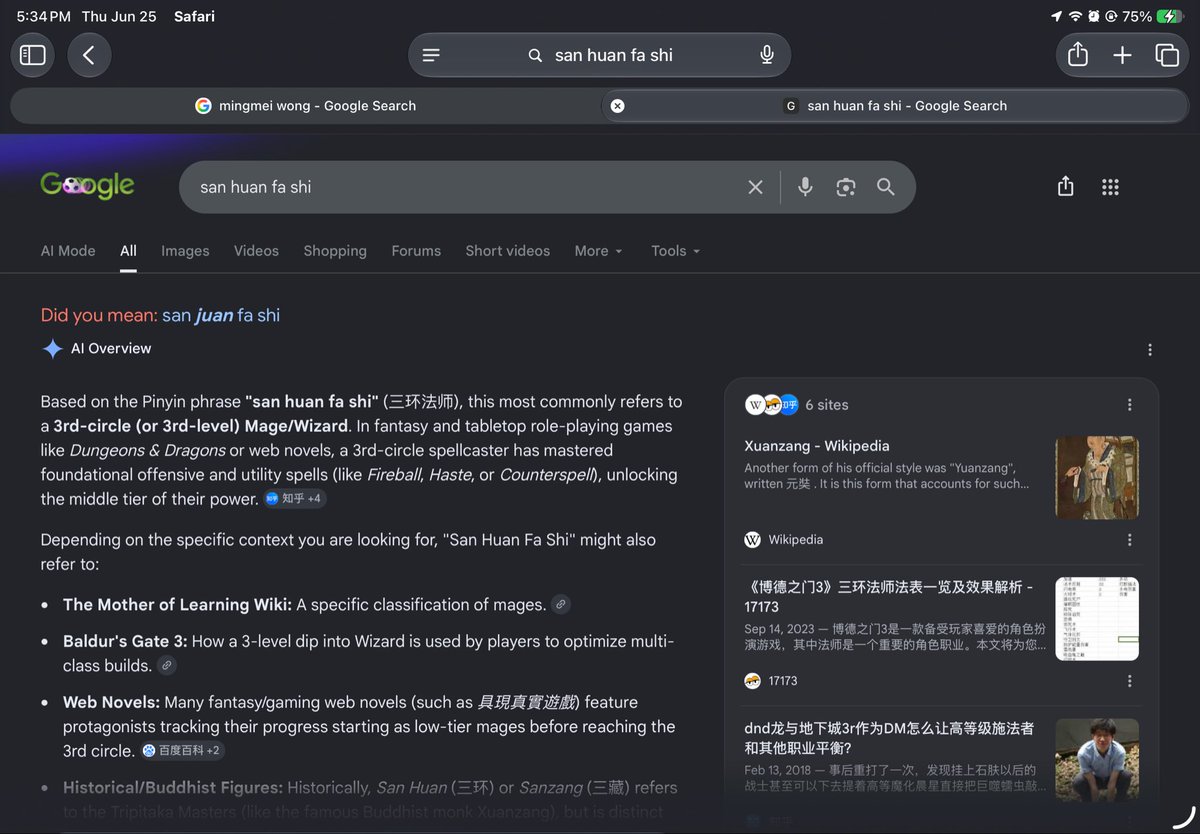Viewport: 1200px width, 834px height.
Task: Tap the Wi-Fi icon in status bar
Action: pos(1075,16)
